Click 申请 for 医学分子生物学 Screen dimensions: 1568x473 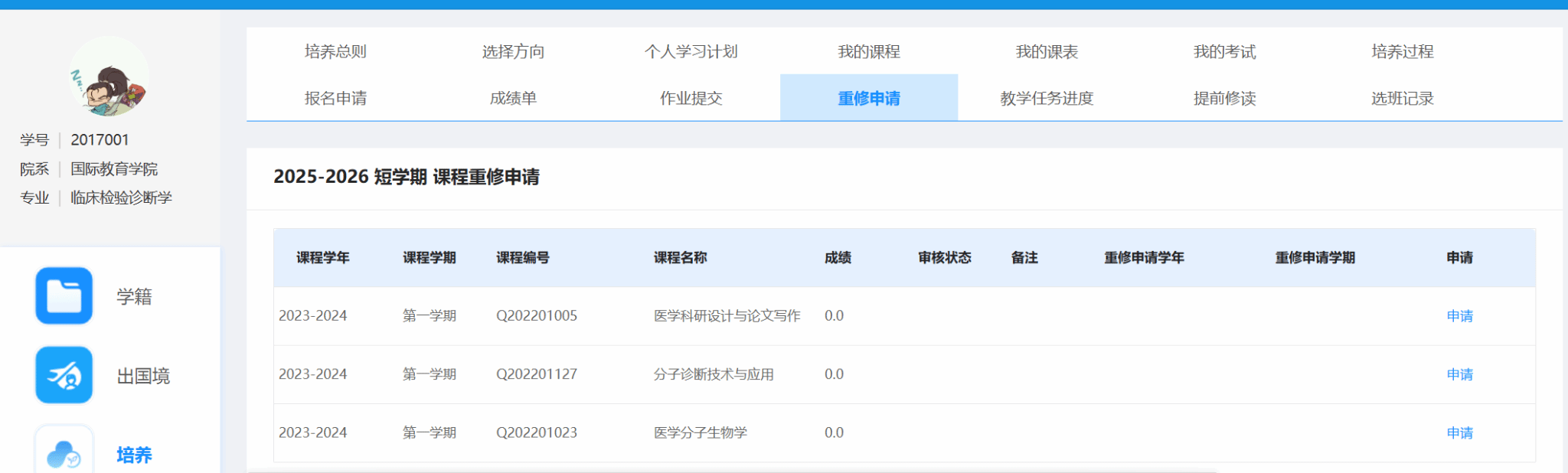1459,433
